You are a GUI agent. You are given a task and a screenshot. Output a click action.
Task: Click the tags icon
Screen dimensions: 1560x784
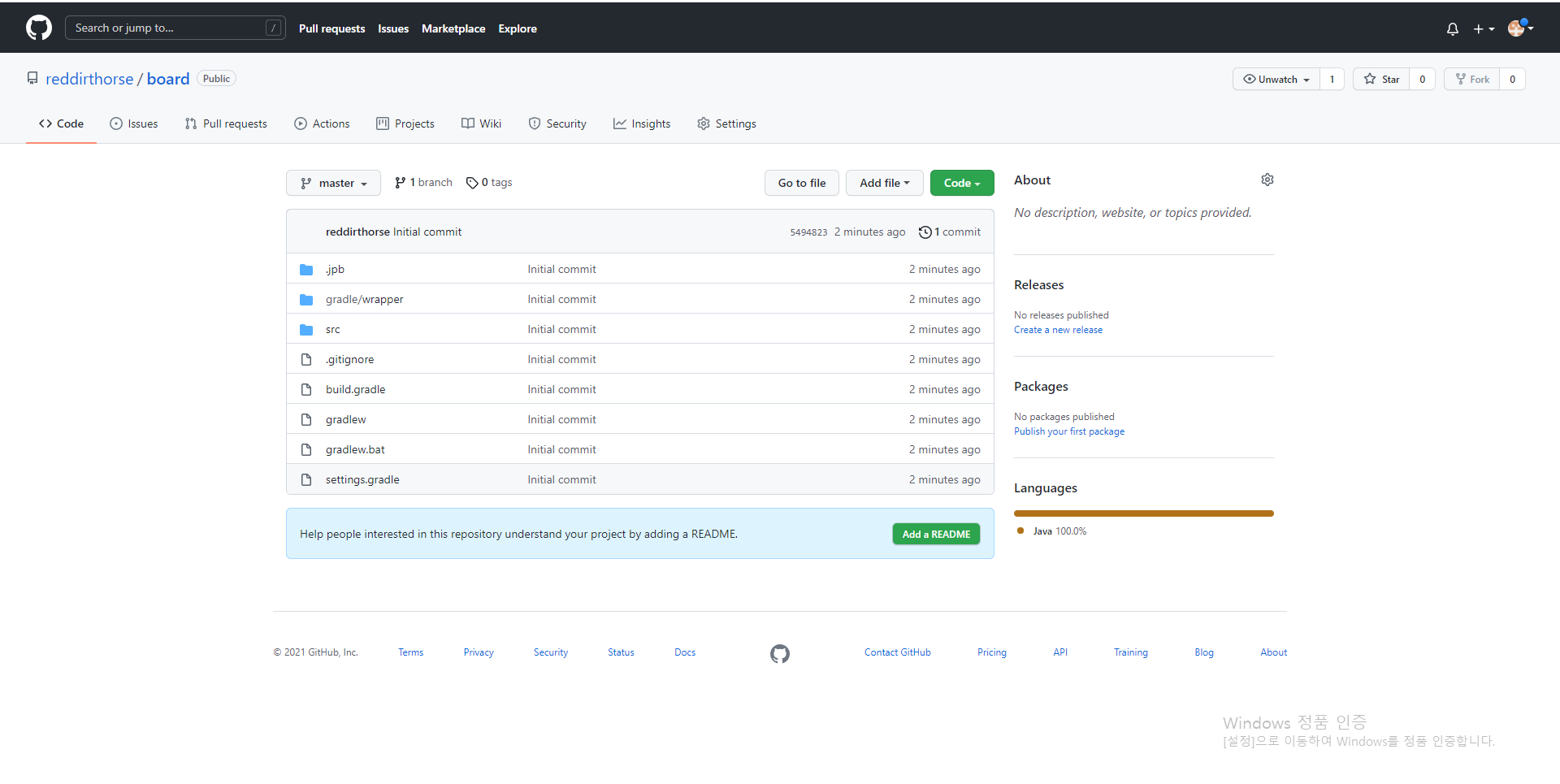click(x=472, y=183)
